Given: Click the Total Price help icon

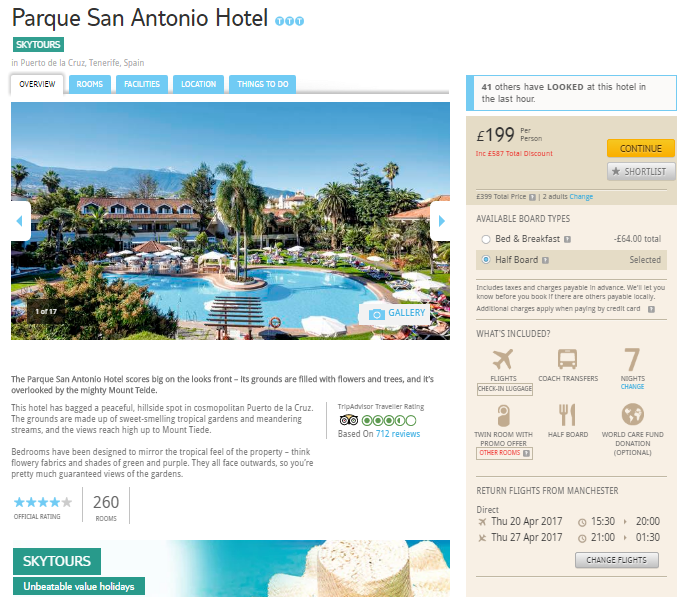Looking at the screenshot, I should tap(532, 197).
